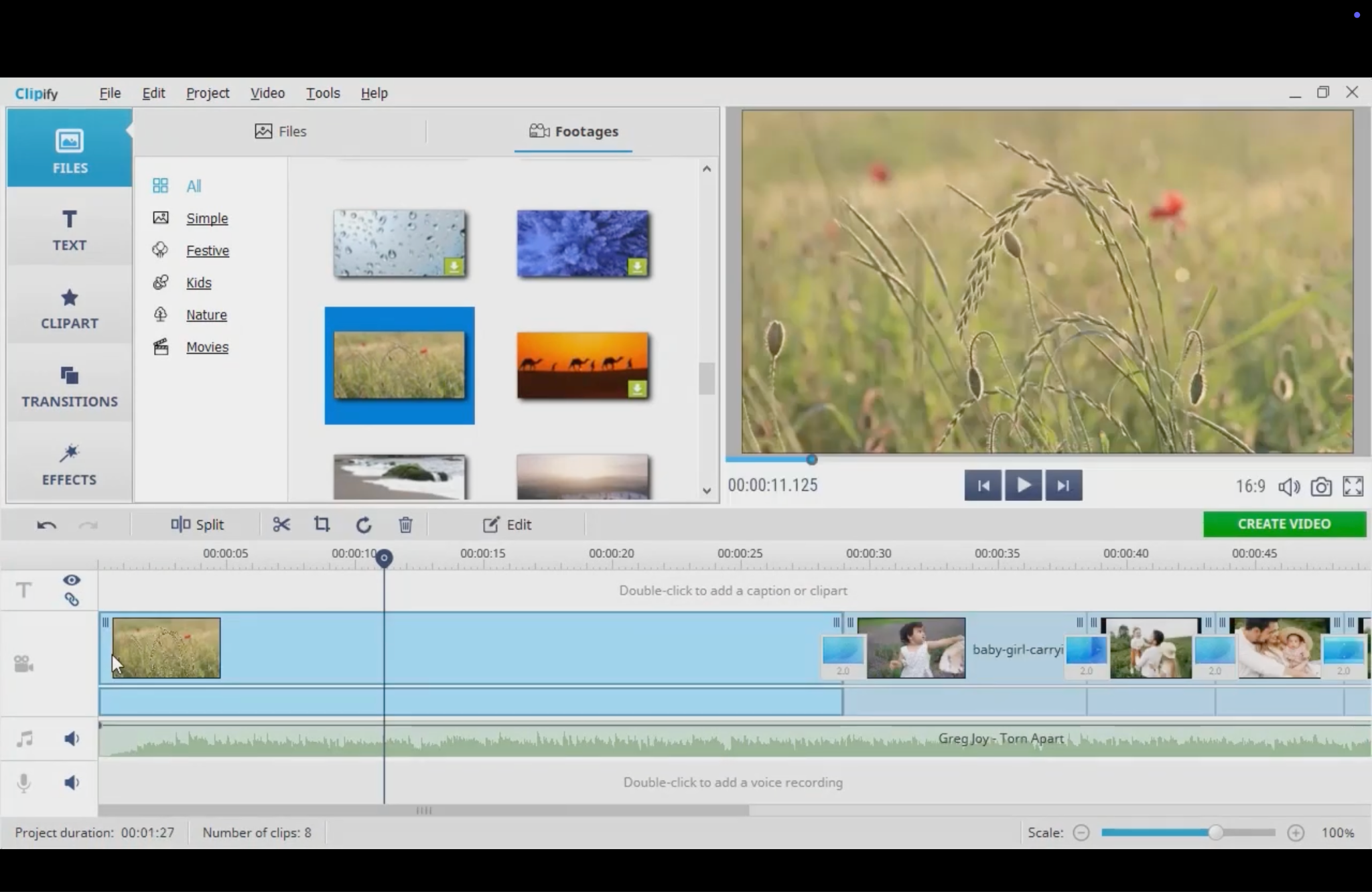Select the camel sunset footage thumbnail
Image resolution: width=1372 pixels, height=892 pixels.
point(581,366)
